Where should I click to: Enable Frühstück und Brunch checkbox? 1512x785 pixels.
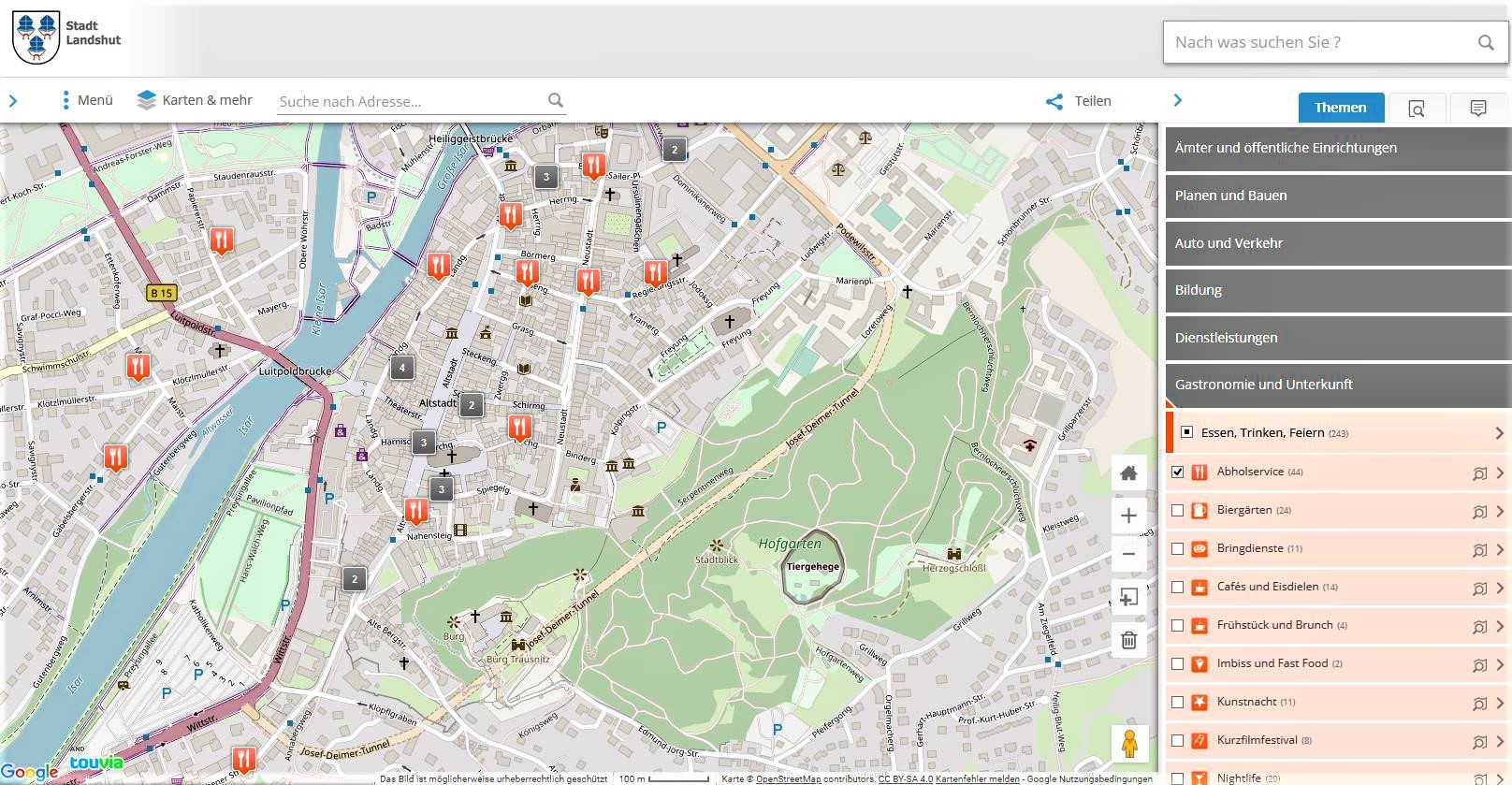pyautogui.click(x=1178, y=625)
